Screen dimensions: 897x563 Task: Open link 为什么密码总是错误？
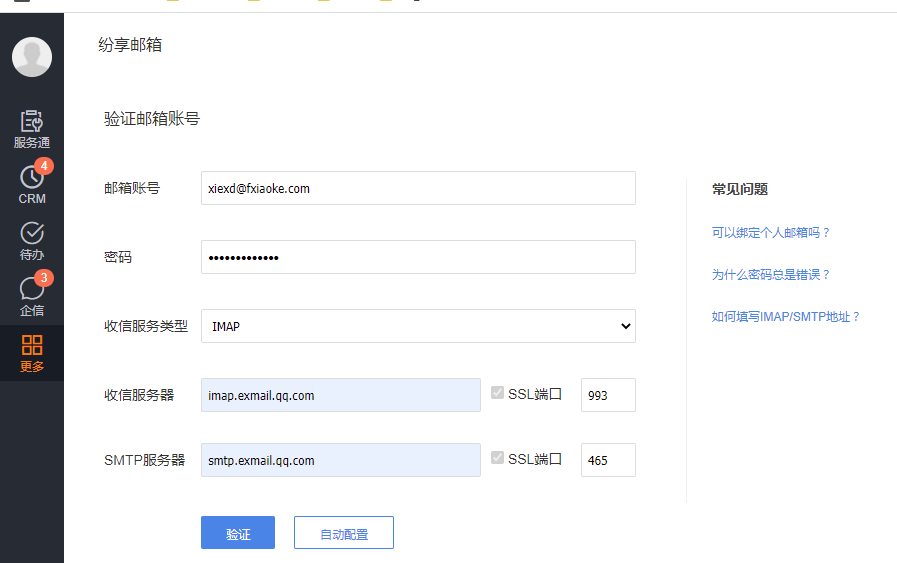(x=771, y=275)
